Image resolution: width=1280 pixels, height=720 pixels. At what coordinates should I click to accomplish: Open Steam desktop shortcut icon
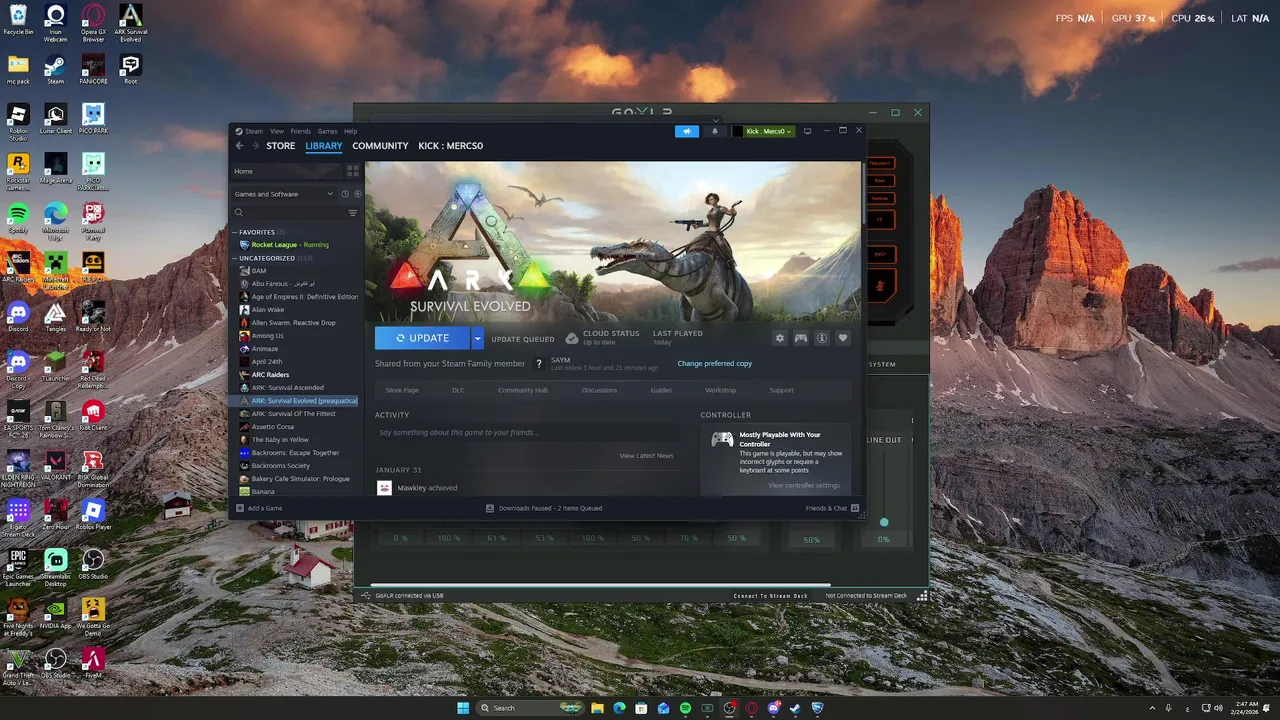pos(55,67)
